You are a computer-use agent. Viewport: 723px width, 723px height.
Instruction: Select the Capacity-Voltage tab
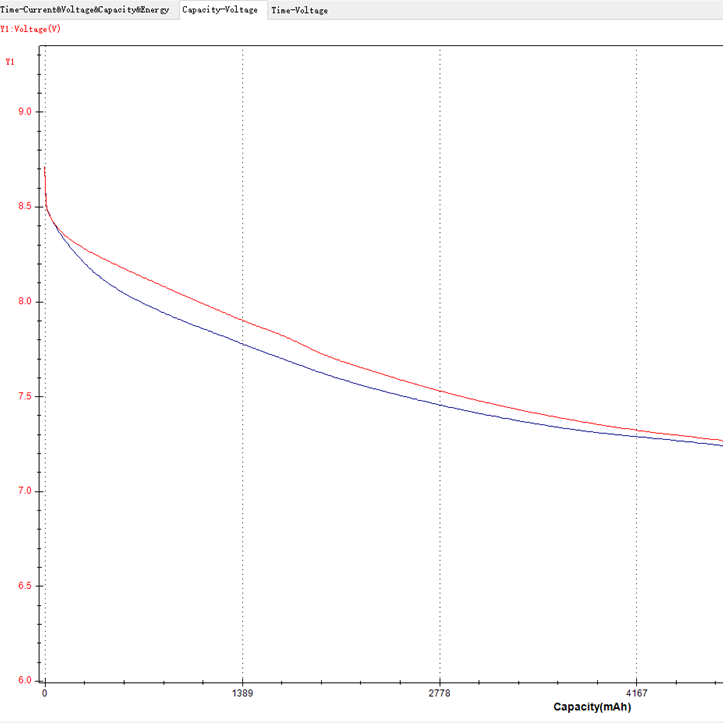coord(220,10)
